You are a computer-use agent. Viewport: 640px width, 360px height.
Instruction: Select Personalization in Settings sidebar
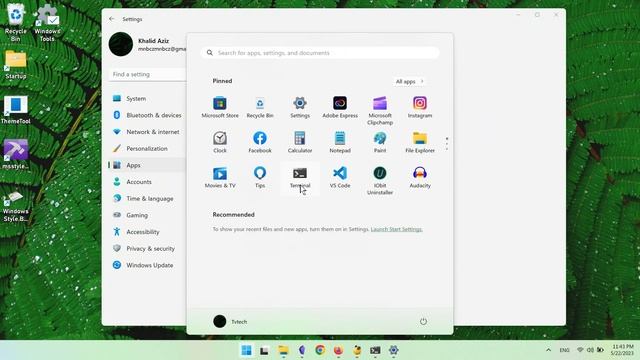(x=147, y=148)
